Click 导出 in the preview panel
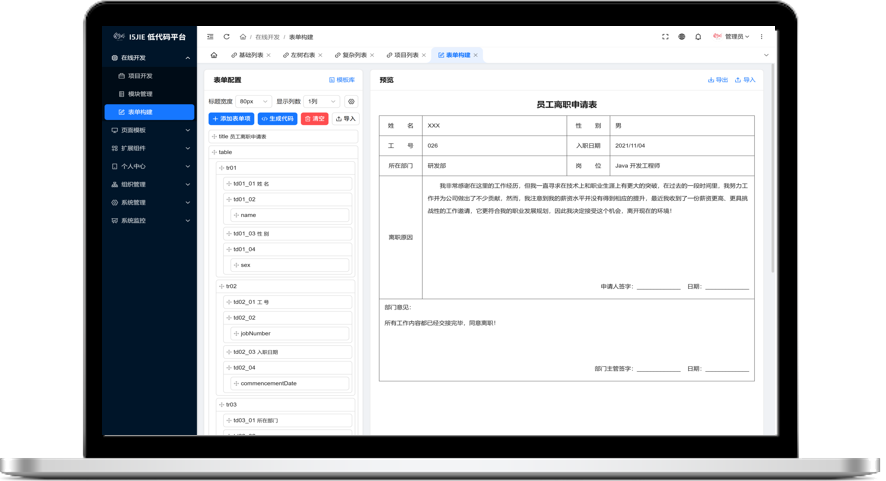Image resolution: width=886 pixels, height=481 pixels. click(x=718, y=80)
